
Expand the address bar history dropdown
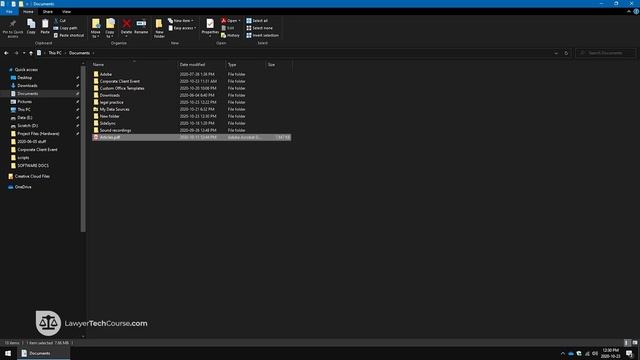[556, 53]
